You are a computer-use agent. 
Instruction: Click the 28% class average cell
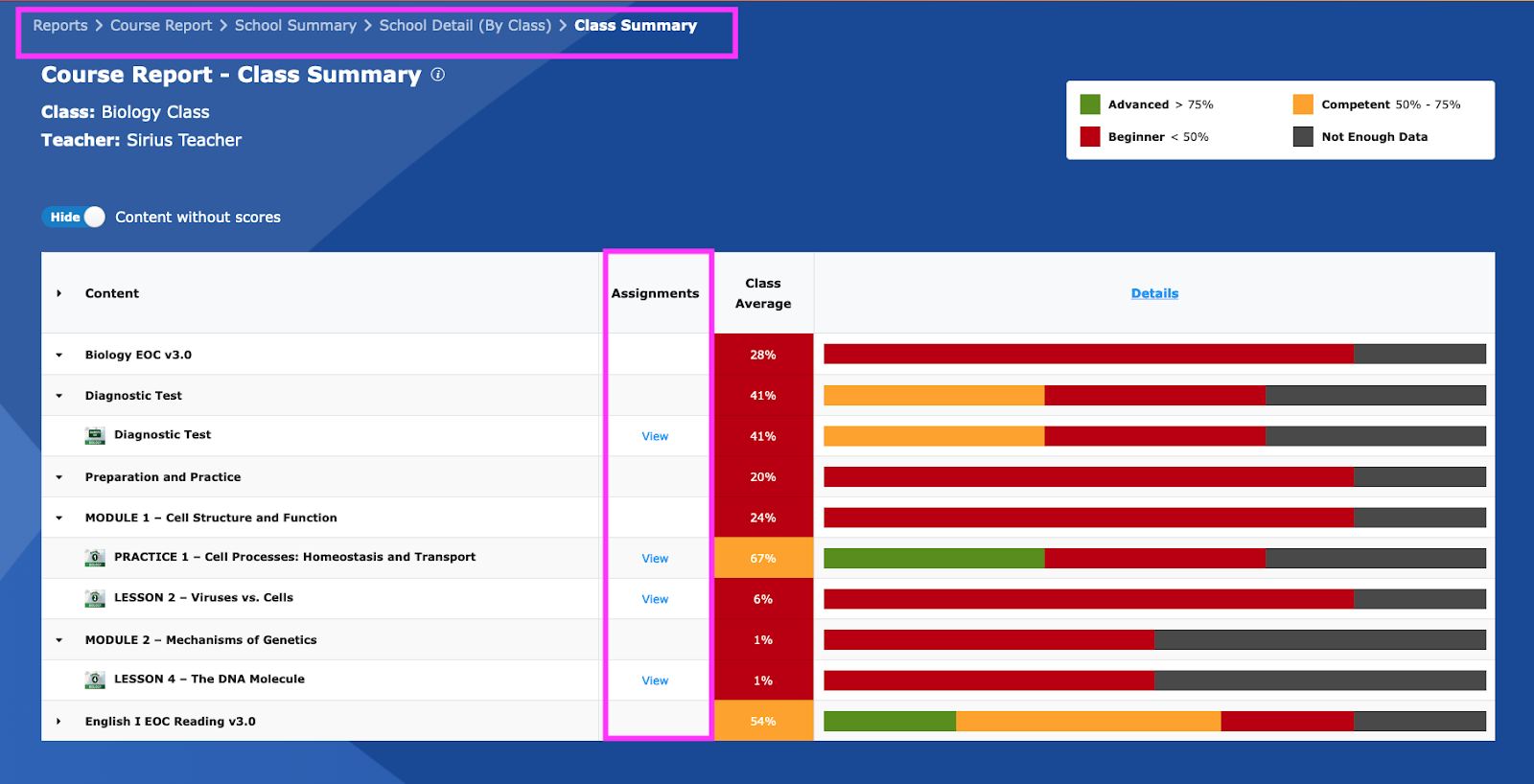pyautogui.click(x=763, y=355)
